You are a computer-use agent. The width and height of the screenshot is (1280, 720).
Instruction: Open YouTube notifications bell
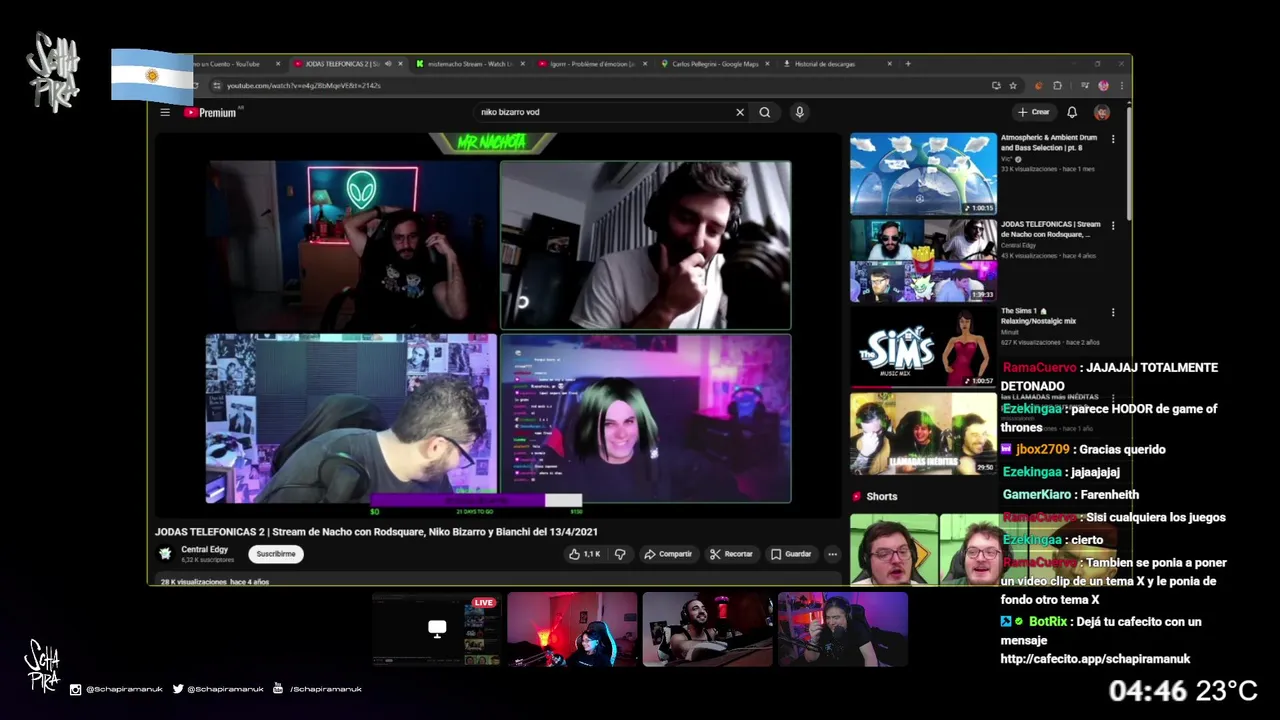(x=1072, y=112)
